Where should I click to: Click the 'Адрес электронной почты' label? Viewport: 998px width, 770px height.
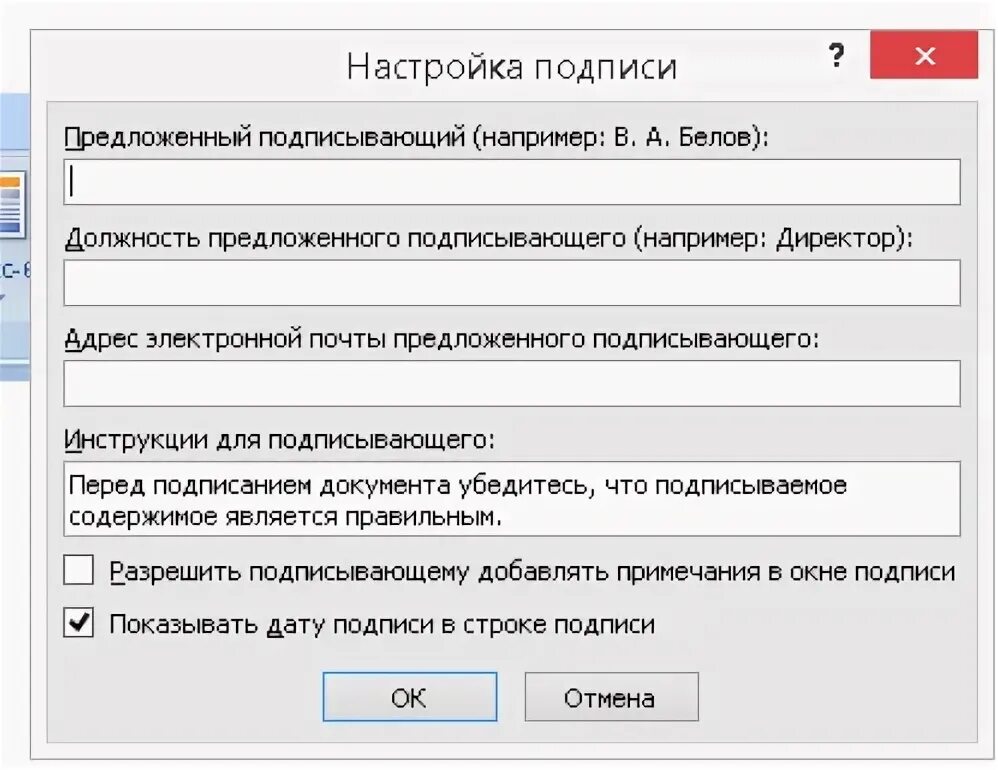tap(440, 338)
